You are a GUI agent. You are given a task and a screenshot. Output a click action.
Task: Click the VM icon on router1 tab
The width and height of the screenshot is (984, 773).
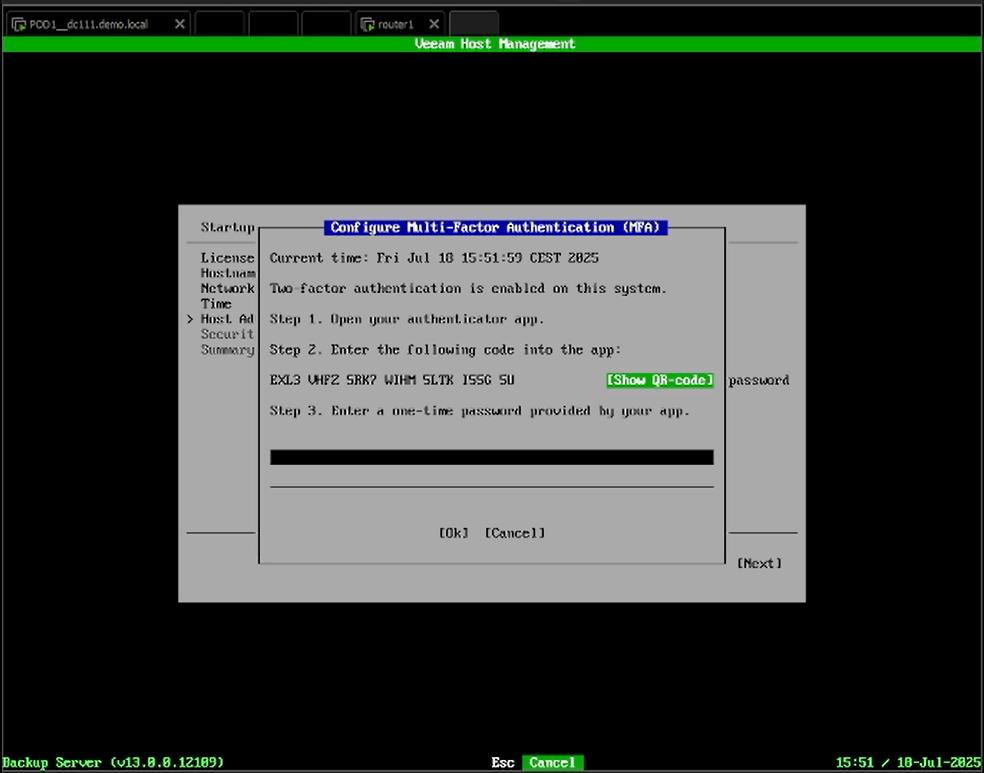pyautogui.click(x=367, y=24)
